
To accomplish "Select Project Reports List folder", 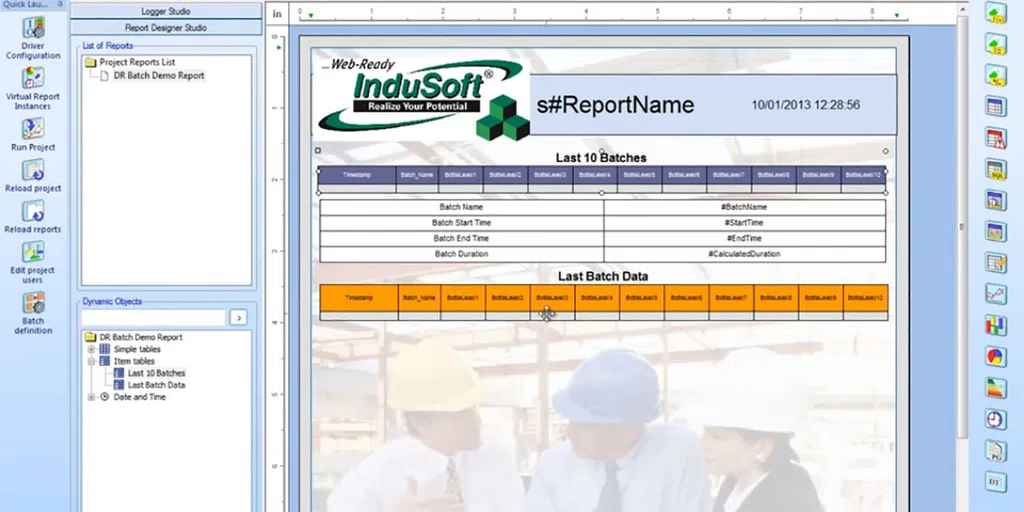I will 137,62.
